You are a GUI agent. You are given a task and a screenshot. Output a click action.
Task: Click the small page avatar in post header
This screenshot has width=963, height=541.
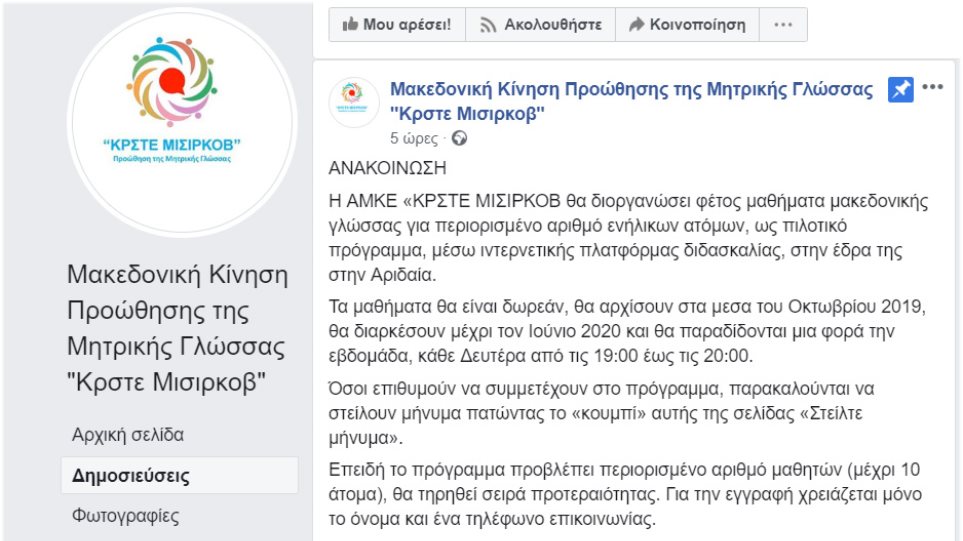353,102
